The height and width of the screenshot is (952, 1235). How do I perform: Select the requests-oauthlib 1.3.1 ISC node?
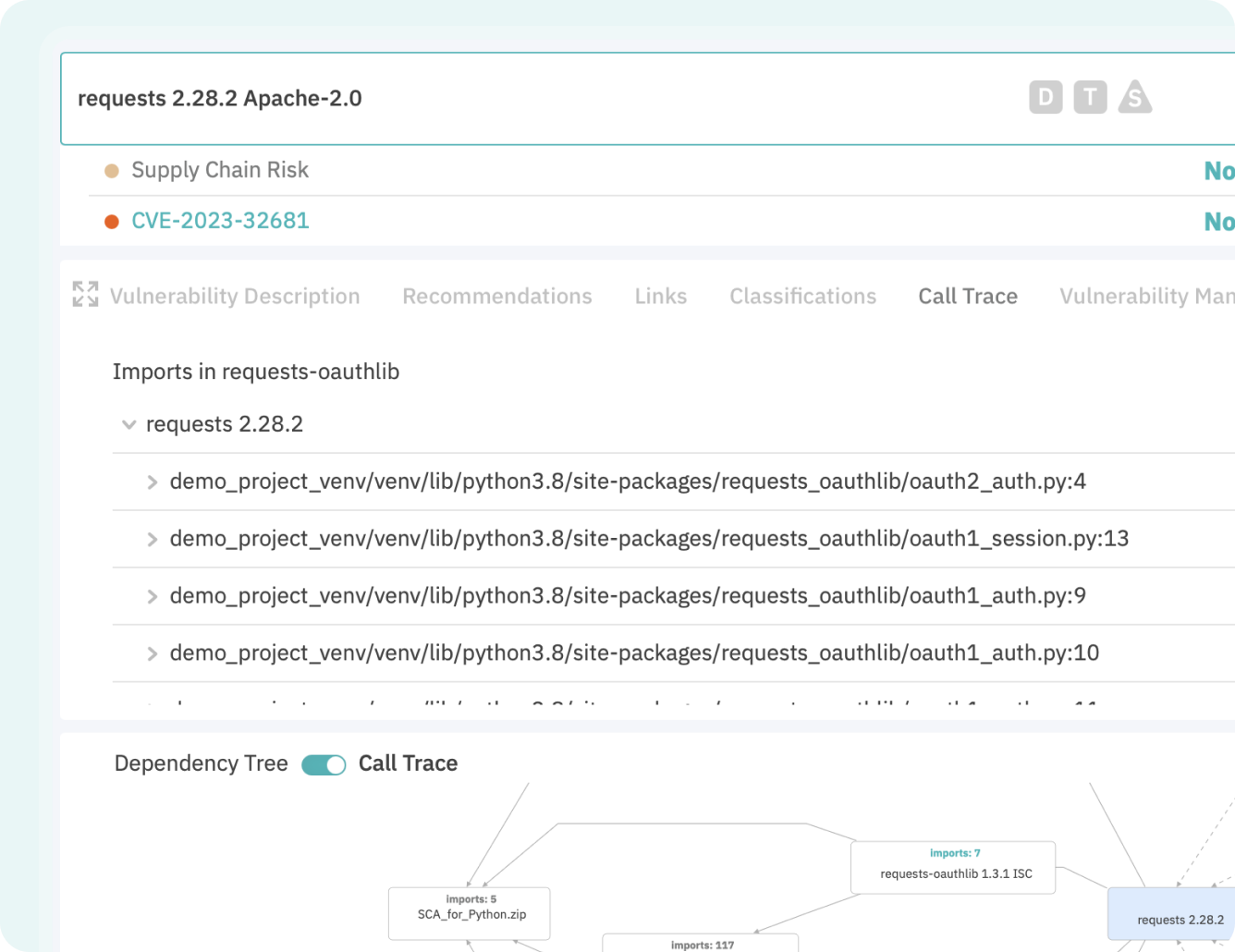(953, 867)
